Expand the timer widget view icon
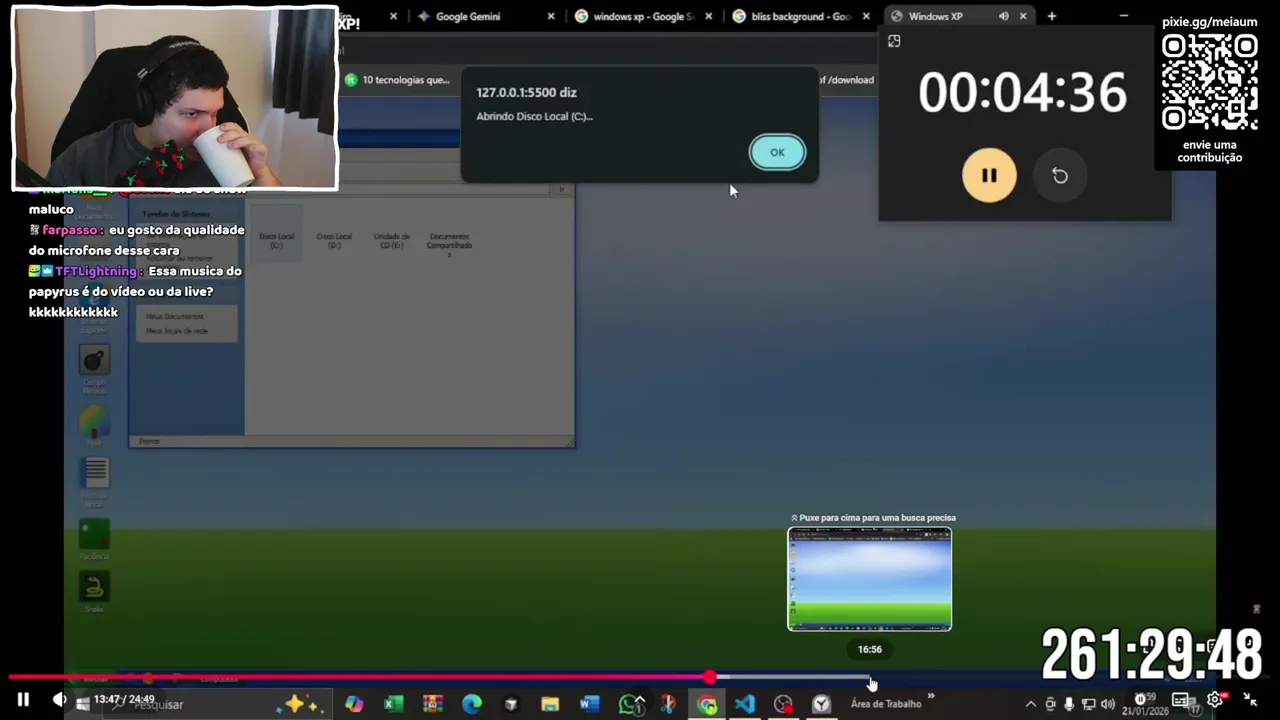The height and width of the screenshot is (720, 1280). pos(894,41)
